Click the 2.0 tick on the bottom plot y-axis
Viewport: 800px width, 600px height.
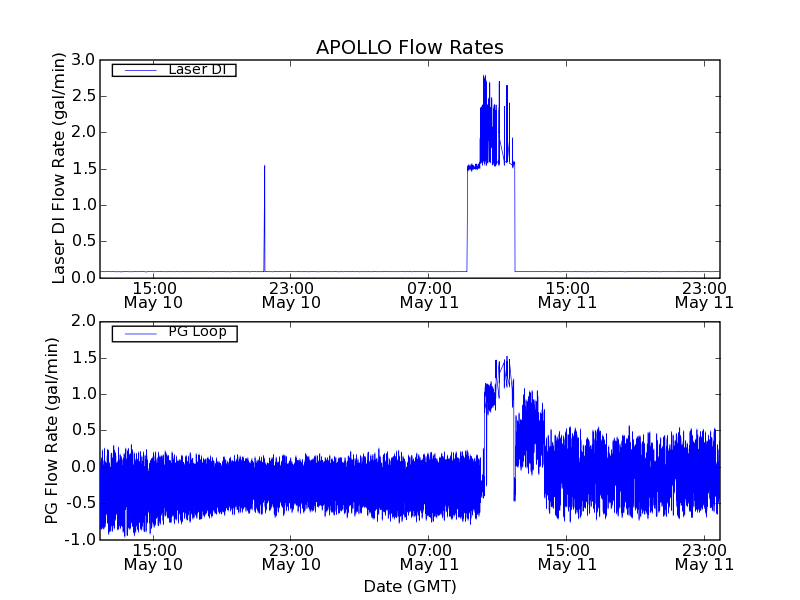point(84,321)
